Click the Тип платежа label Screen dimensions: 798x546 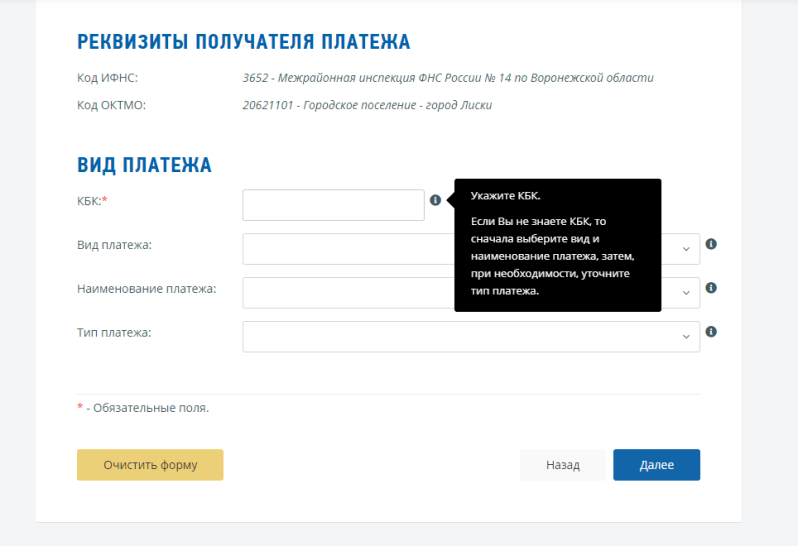114,332
